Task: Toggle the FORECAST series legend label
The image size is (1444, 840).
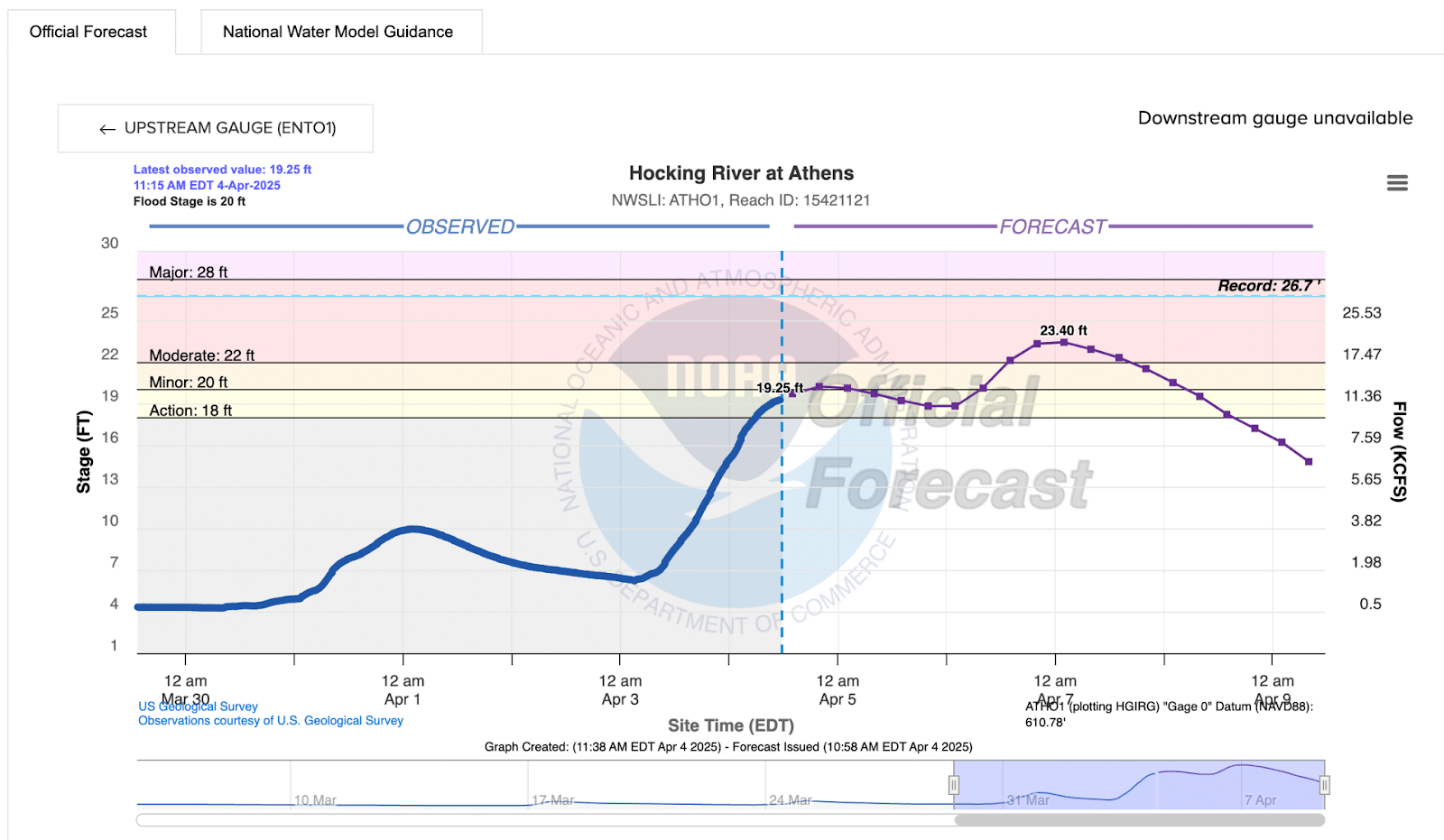Action: pos(1052,226)
